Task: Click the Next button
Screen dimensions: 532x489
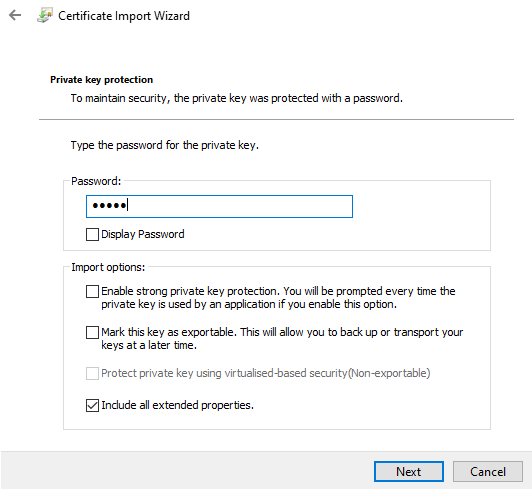Action: point(409,471)
